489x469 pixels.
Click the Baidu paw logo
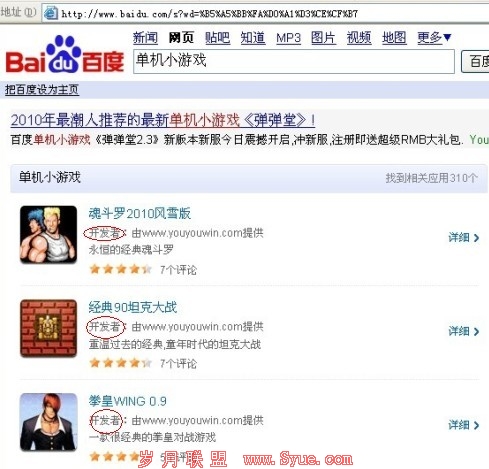click(x=65, y=54)
